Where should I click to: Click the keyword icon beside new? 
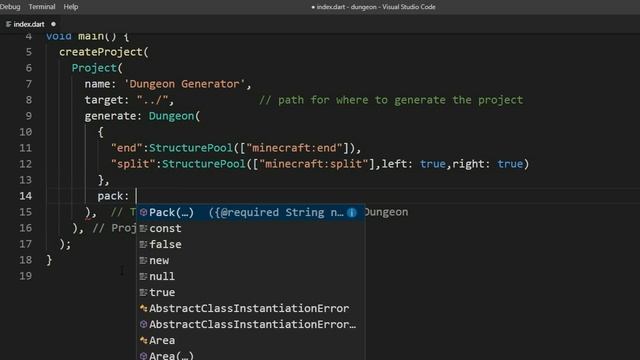[x=143, y=260]
